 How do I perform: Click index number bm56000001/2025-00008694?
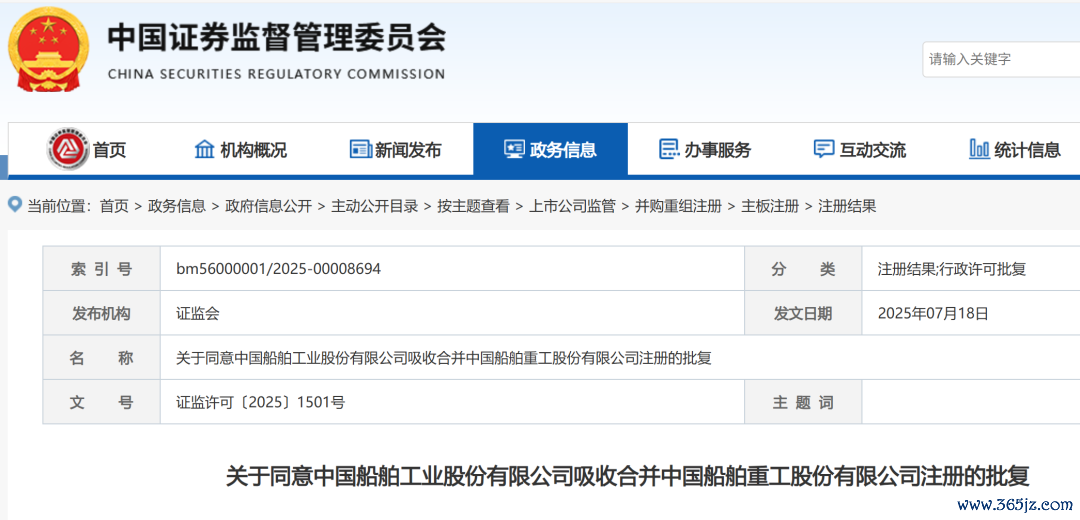click(278, 269)
